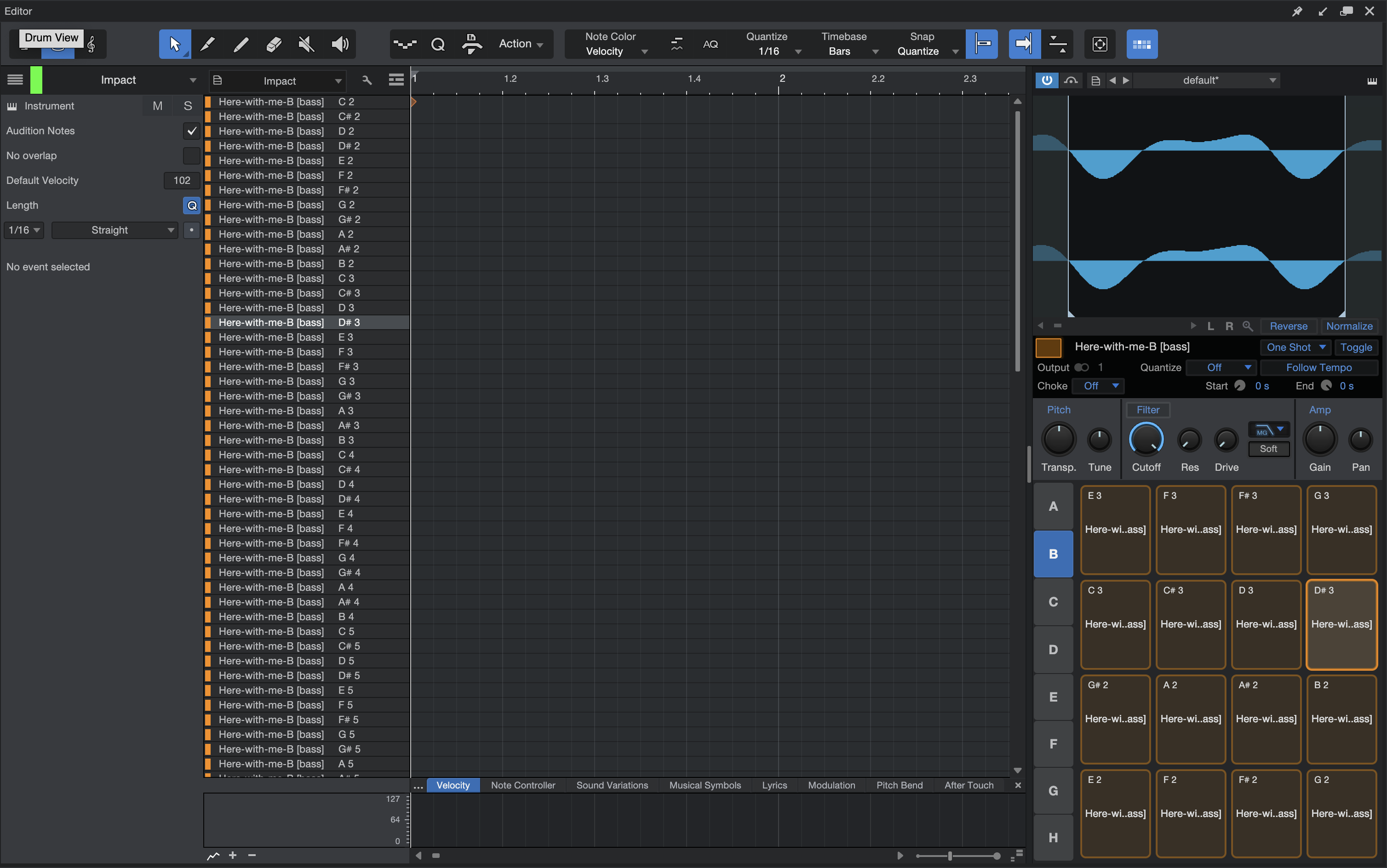The image size is (1387, 868).
Task: Select the Paint tool
Action: [207, 44]
